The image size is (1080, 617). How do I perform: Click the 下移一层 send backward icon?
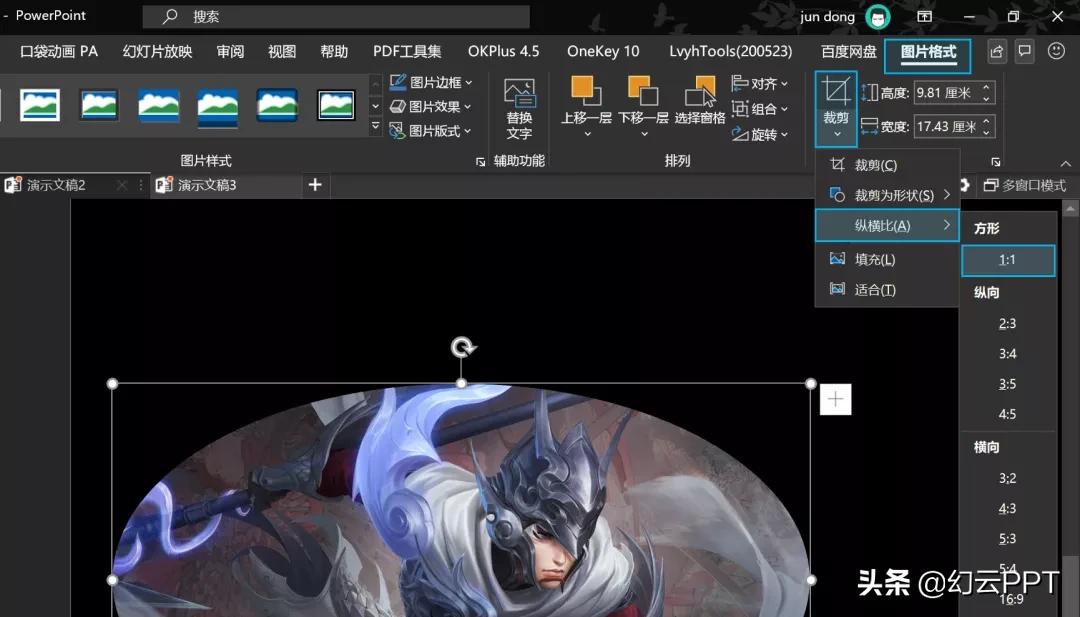[643, 91]
